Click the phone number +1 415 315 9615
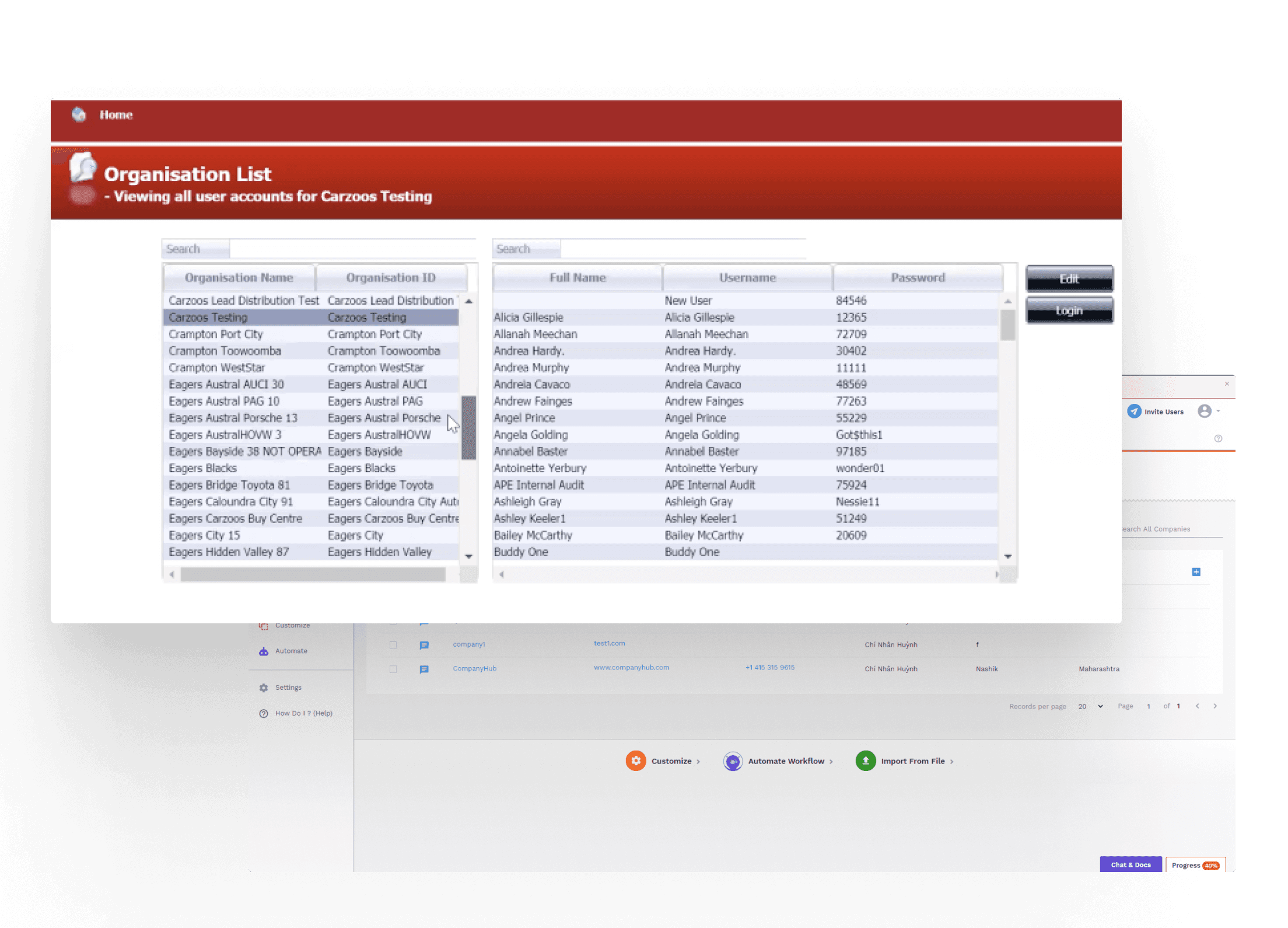Image resolution: width=1288 pixels, height=928 pixels. 770,668
